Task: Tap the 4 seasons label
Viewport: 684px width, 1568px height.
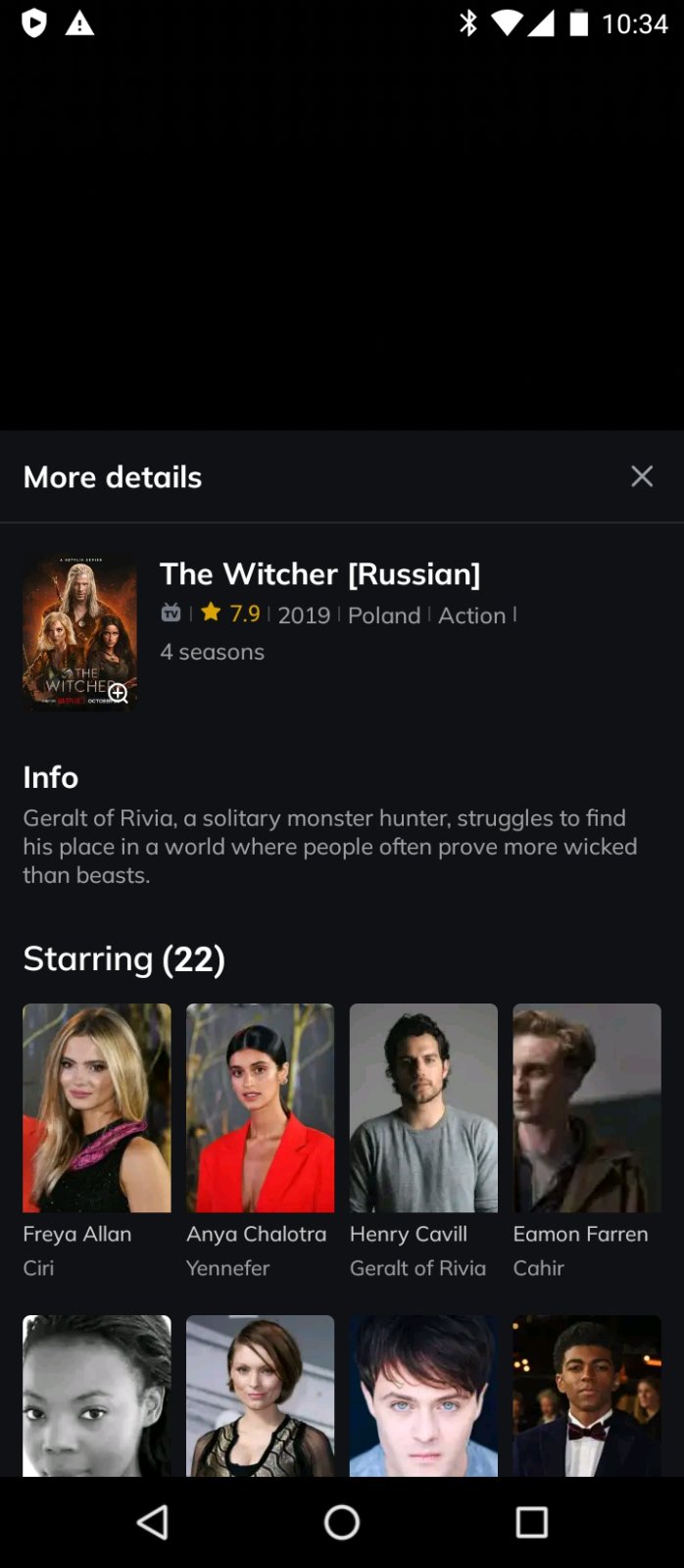Action: point(213,652)
